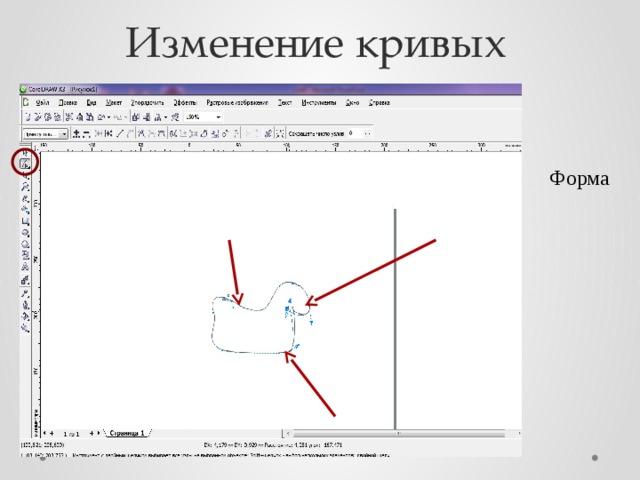Open the Правка menu
640x480 pixels.
pyautogui.click(x=68, y=102)
